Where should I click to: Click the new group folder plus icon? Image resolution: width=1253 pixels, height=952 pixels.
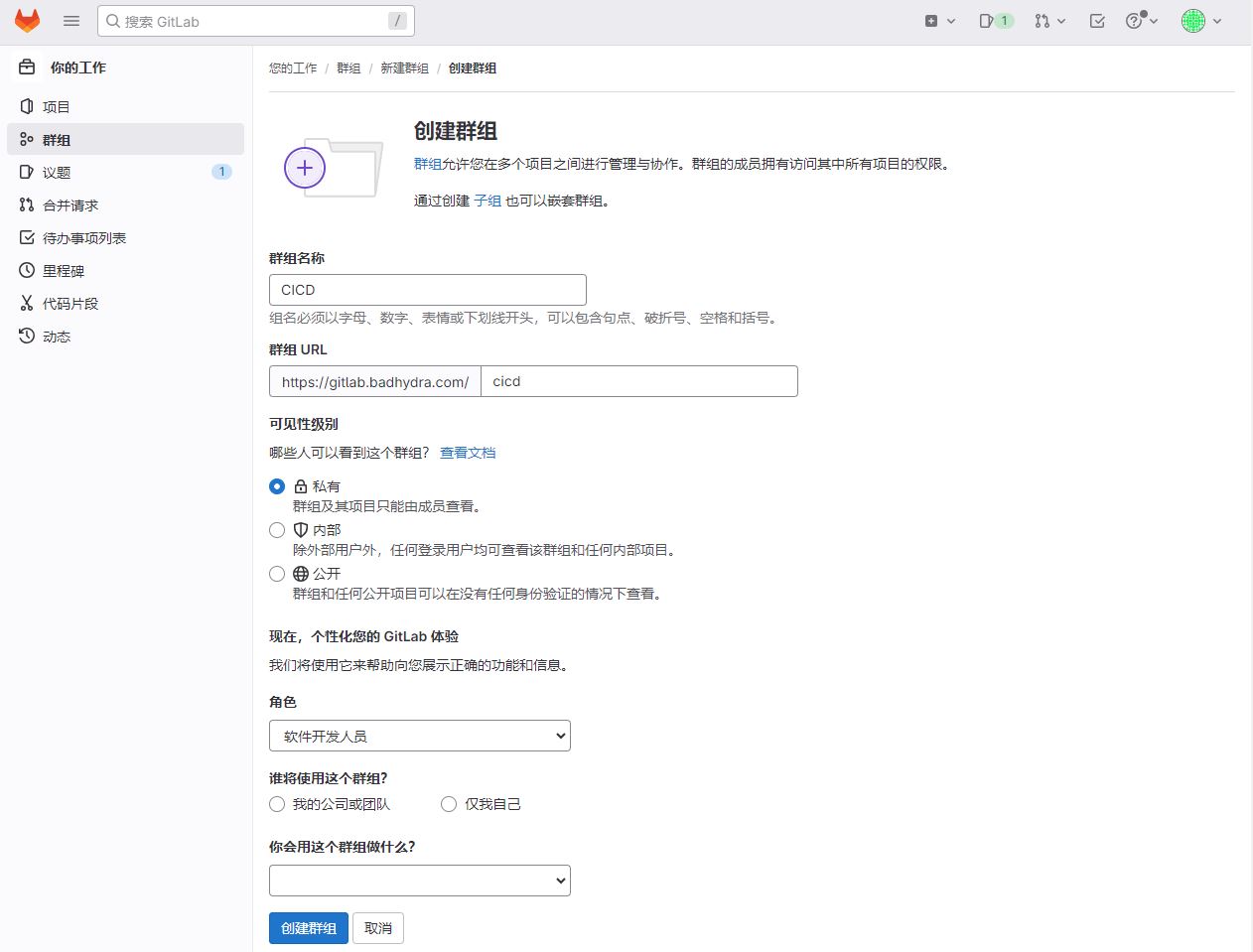click(305, 168)
